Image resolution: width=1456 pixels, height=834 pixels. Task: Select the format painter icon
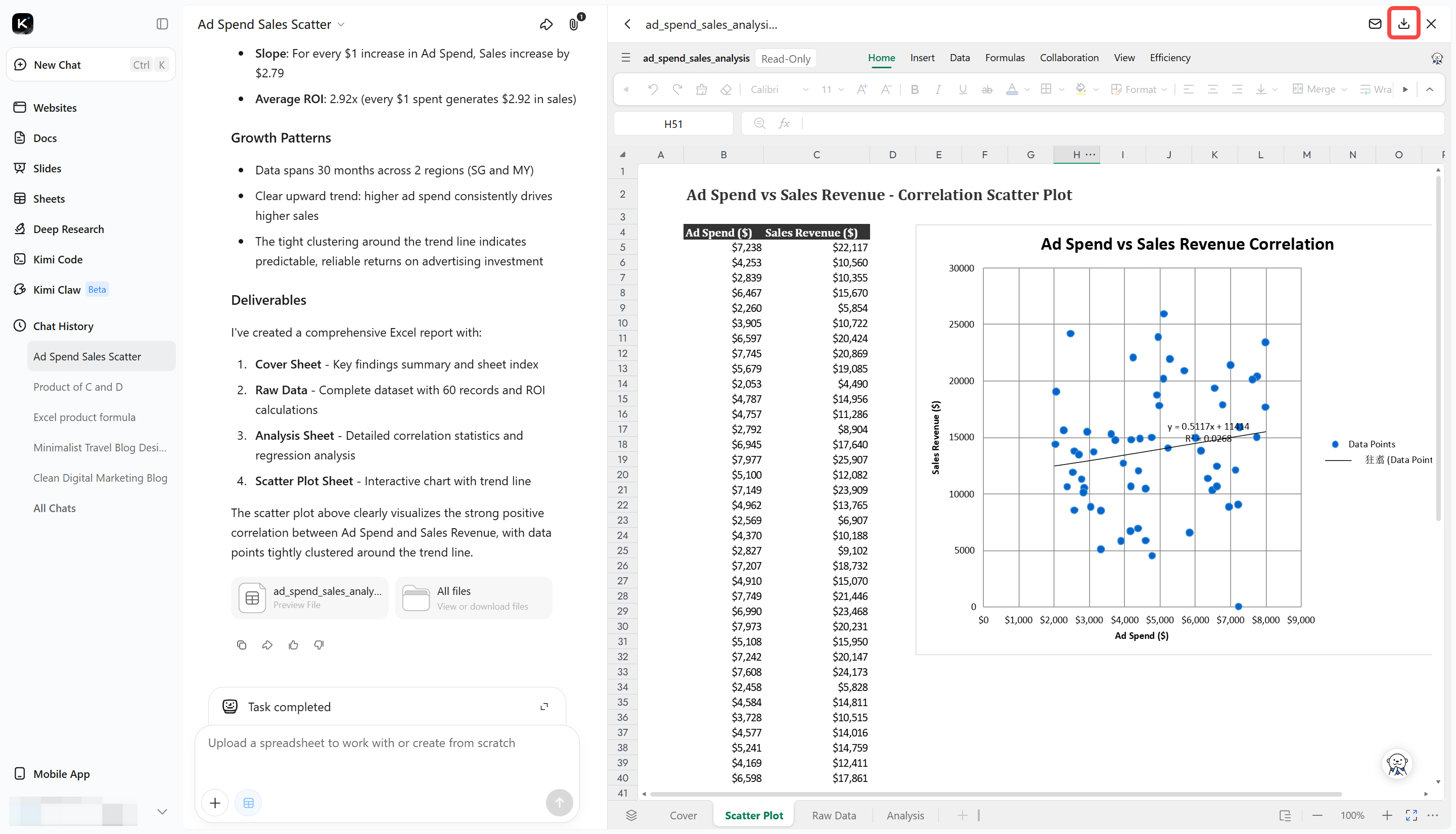click(701, 89)
